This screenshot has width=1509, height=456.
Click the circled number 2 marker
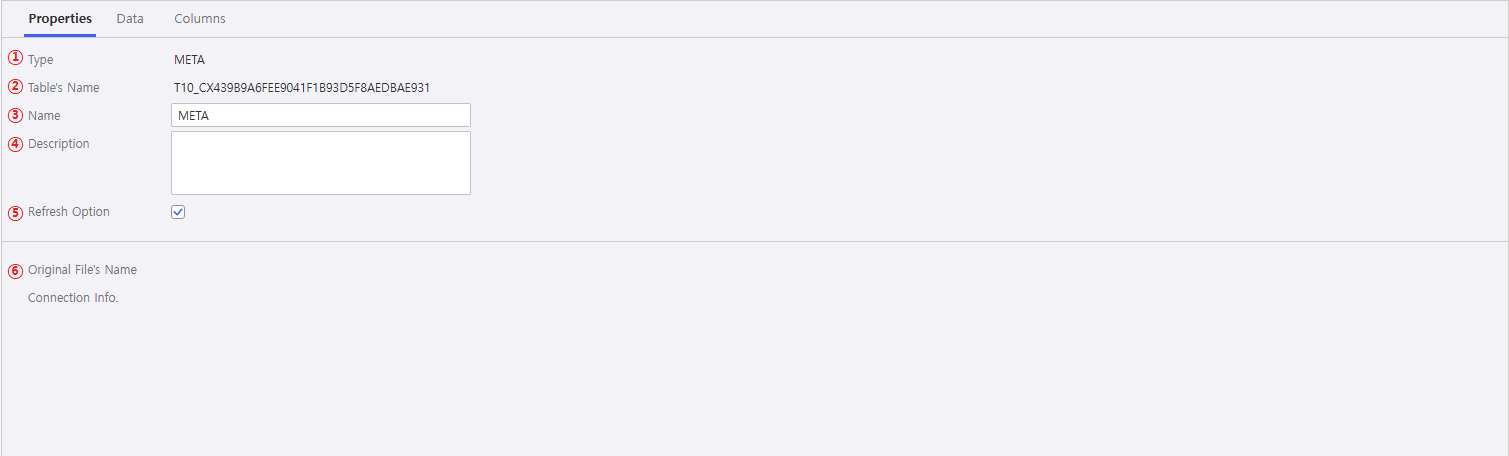pyautogui.click(x=15, y=86)
